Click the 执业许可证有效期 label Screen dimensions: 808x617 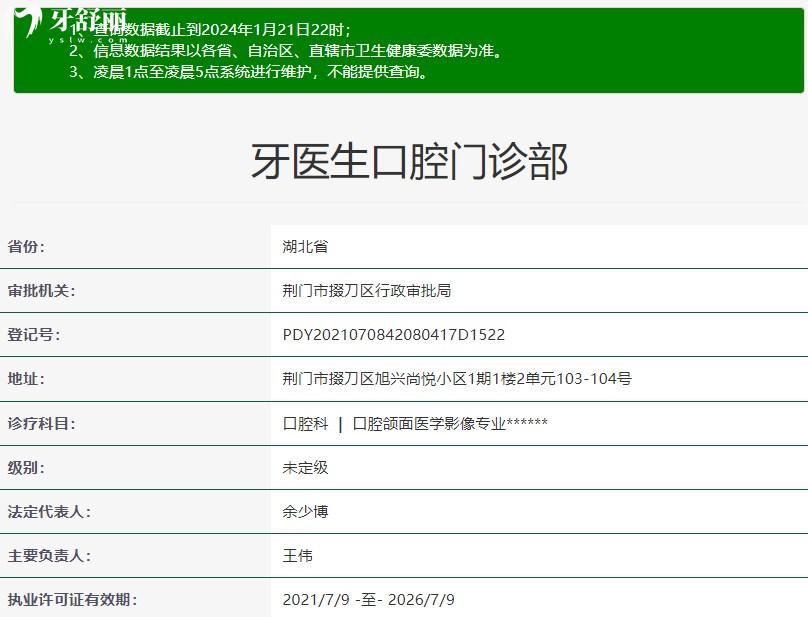pos(72,599)
